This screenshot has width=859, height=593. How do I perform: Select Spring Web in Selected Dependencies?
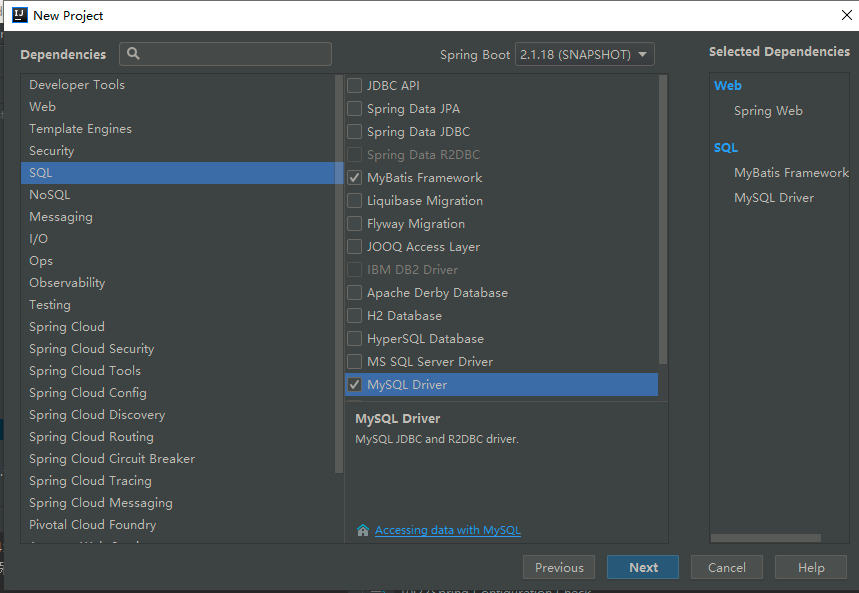click(768, 111)
